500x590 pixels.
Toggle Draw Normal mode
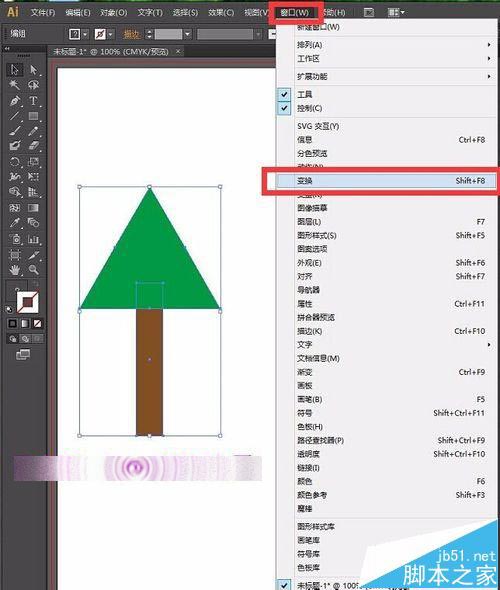[13, 339]
